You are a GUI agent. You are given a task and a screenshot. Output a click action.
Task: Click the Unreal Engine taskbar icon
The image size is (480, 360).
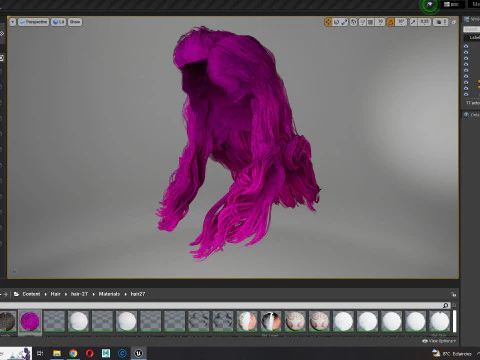click(x=139, y=353)
